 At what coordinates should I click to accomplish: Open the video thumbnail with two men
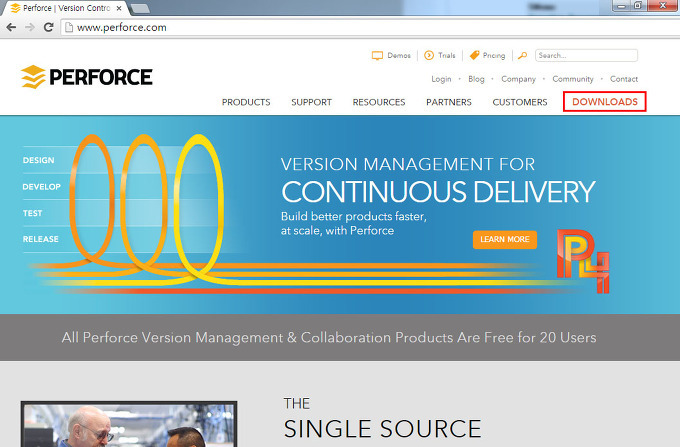click(x=129, y=424)
